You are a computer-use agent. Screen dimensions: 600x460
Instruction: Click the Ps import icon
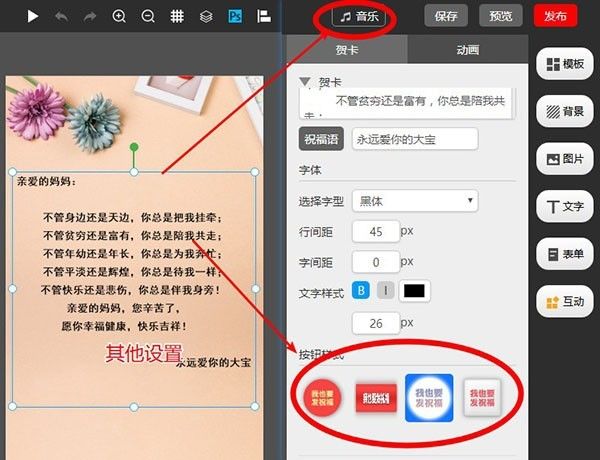(235, 16)
